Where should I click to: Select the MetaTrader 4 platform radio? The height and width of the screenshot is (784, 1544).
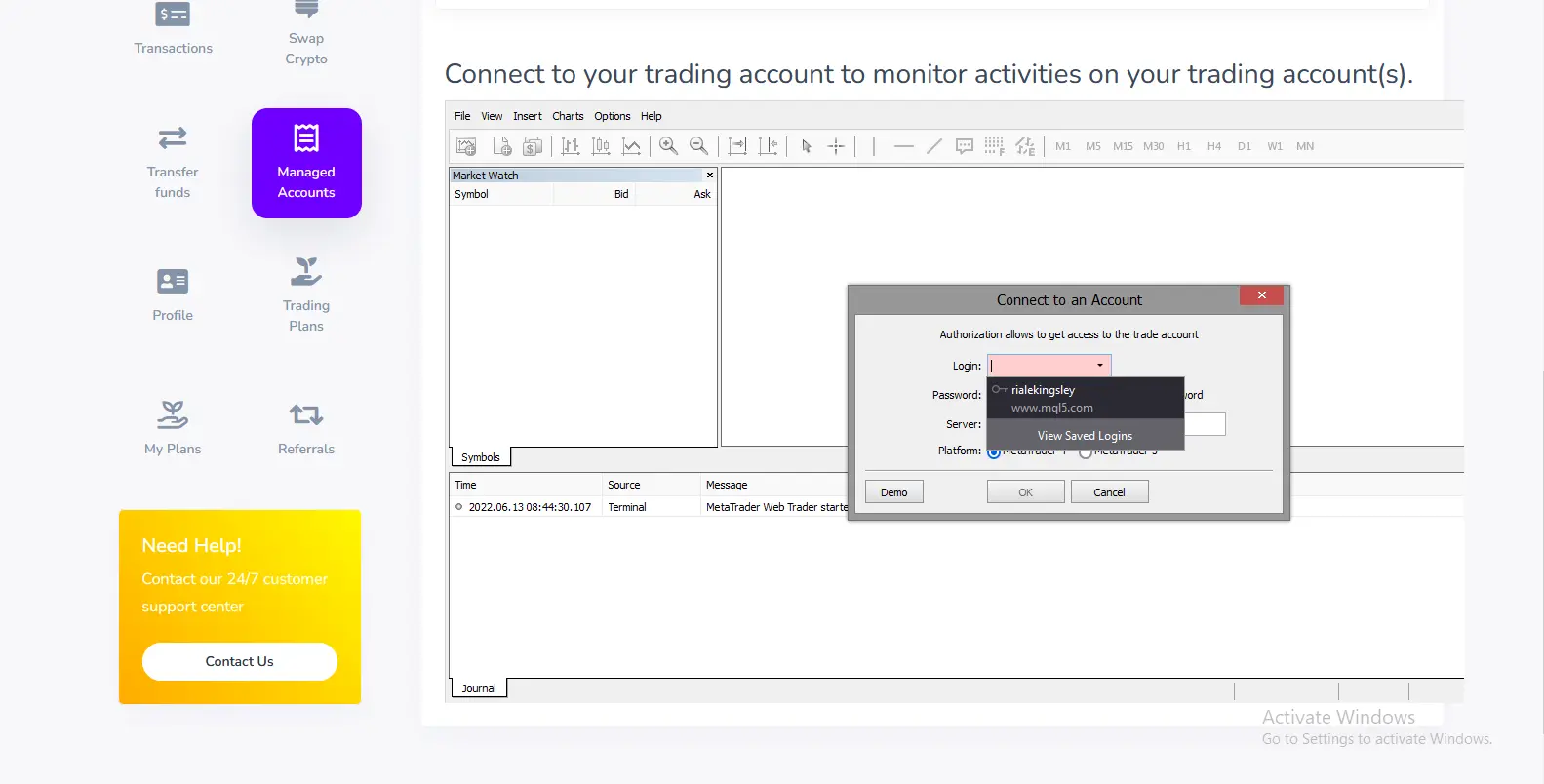(x=994, y=452)
